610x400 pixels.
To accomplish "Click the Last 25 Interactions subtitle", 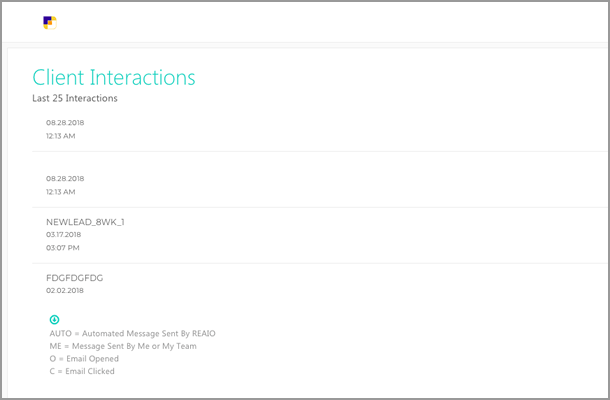I will 75,98.
